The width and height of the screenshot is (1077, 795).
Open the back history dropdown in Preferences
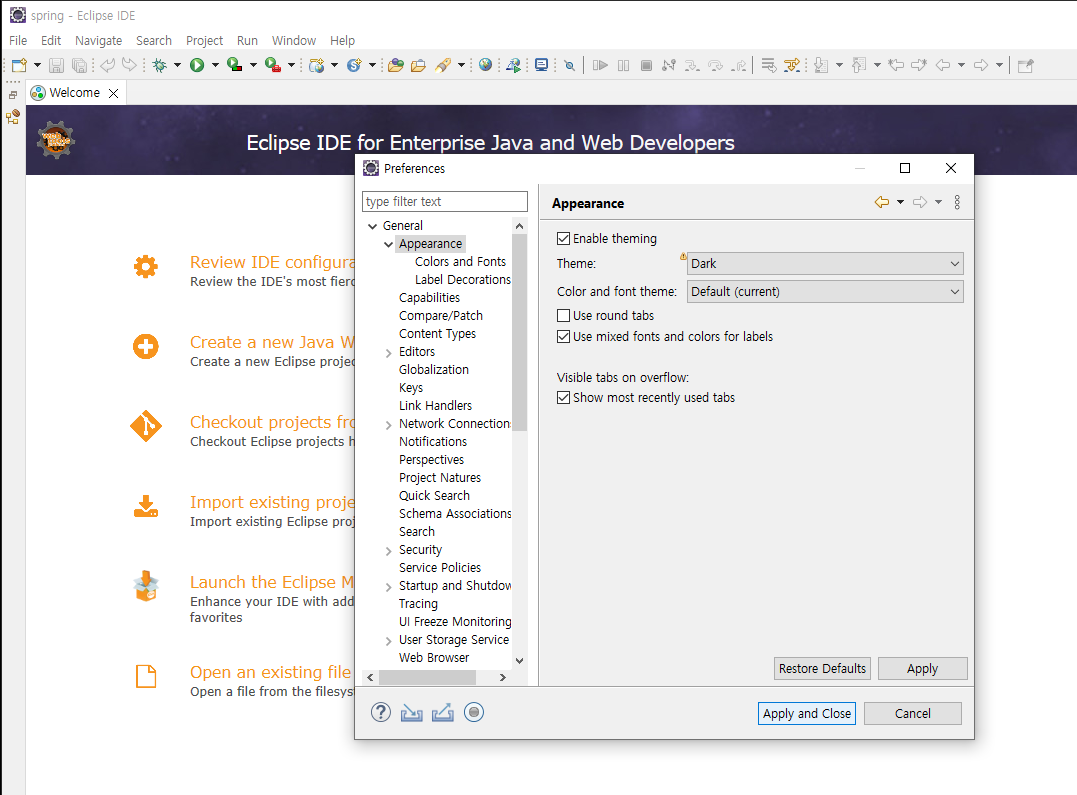coord(900,202)
